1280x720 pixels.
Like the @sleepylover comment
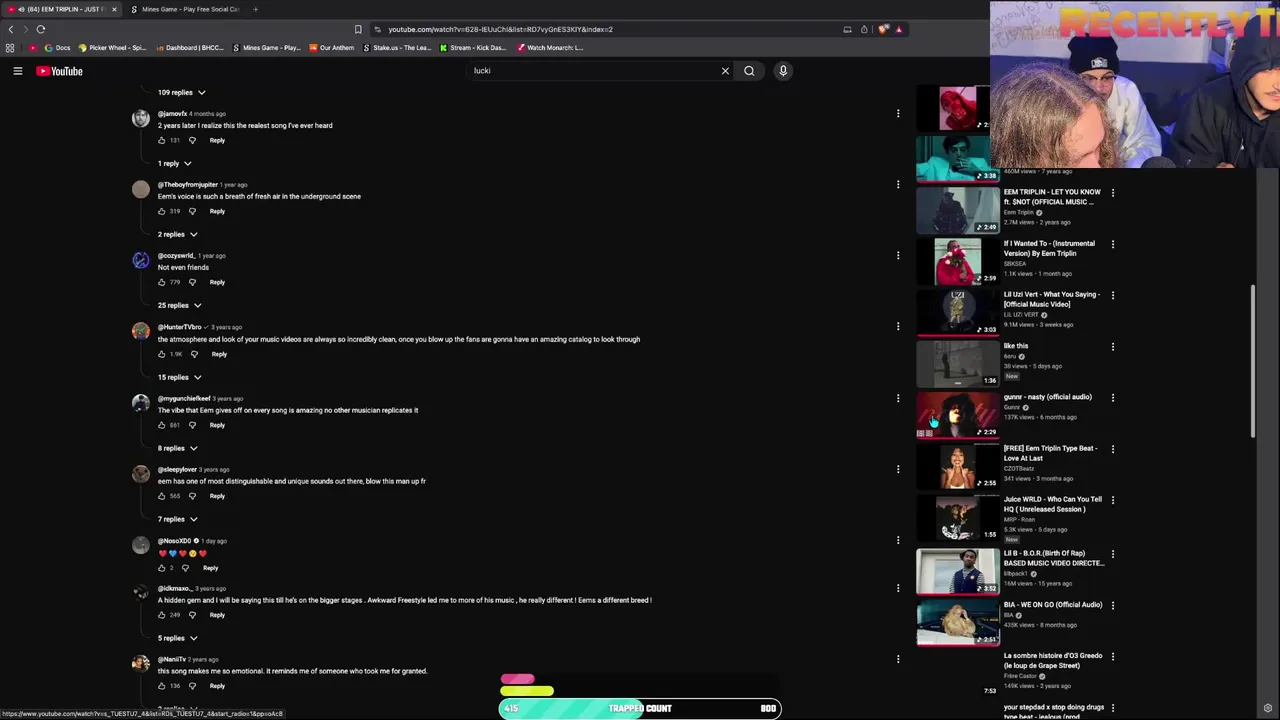tap(162, 496)
